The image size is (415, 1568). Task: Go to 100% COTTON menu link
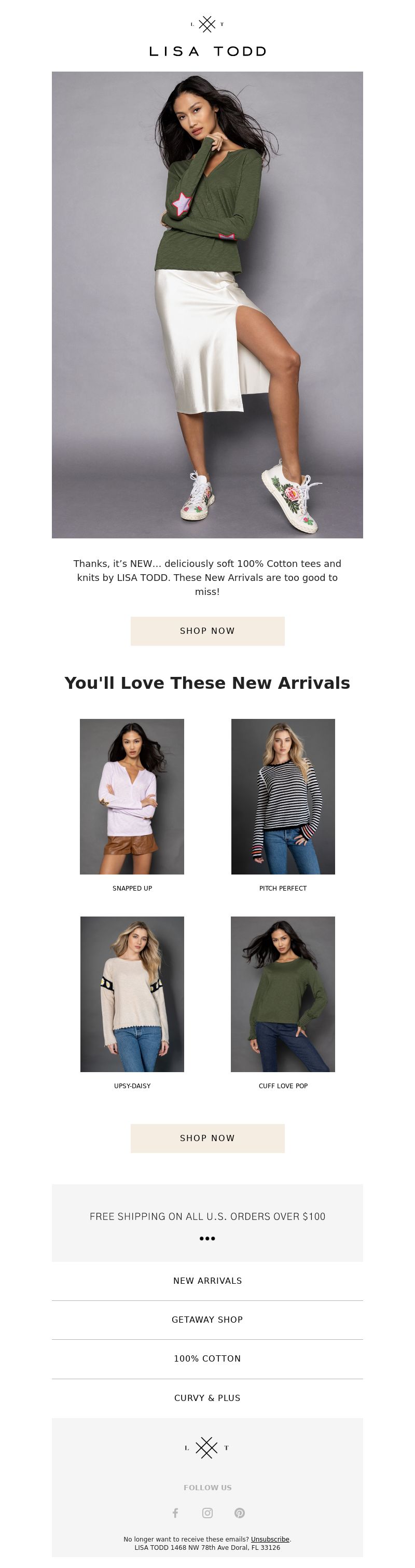(x=208, y=1358)
